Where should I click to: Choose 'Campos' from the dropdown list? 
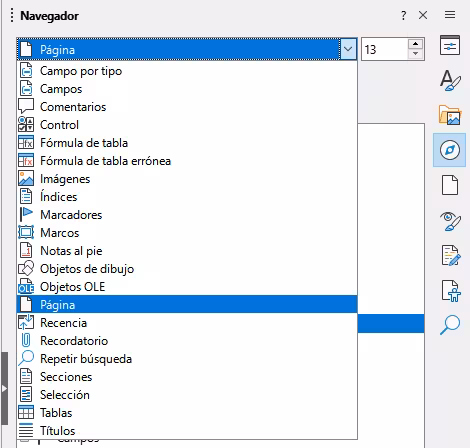(187, 89)
